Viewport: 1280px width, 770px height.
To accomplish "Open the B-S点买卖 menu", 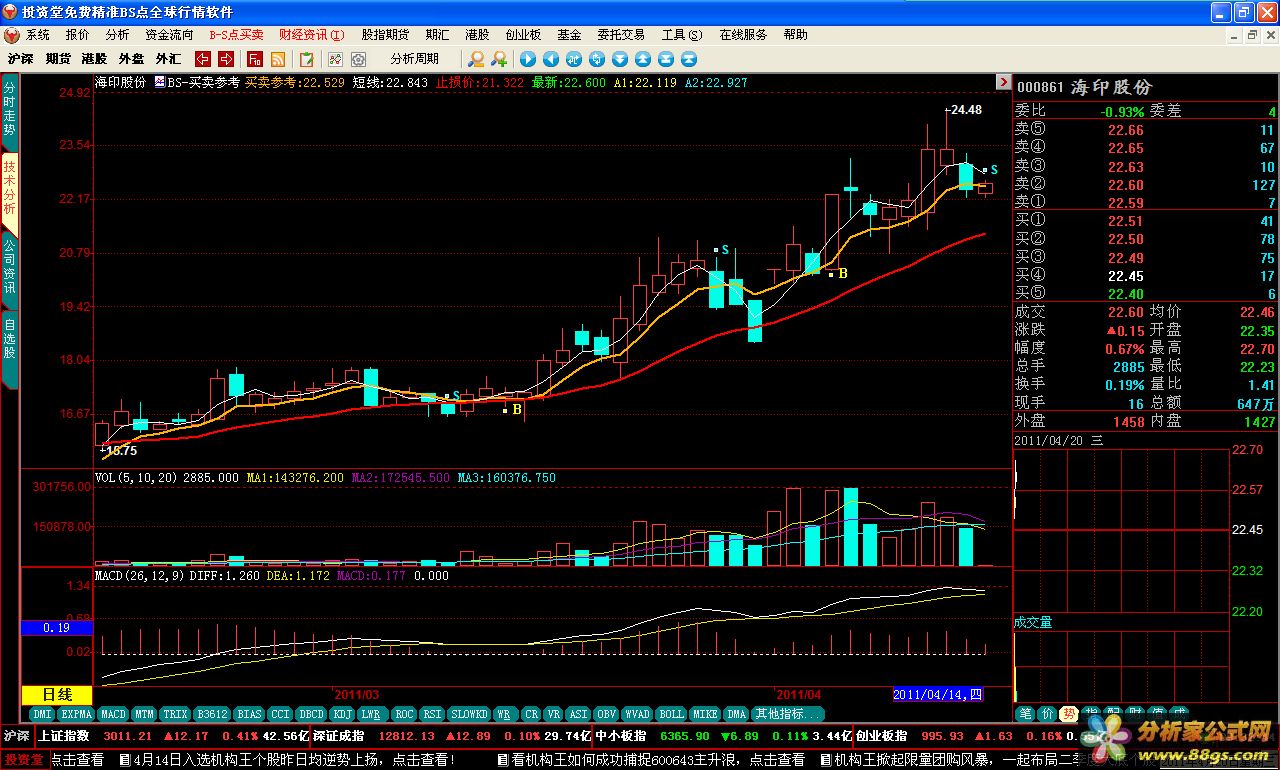I will (236, 35).
